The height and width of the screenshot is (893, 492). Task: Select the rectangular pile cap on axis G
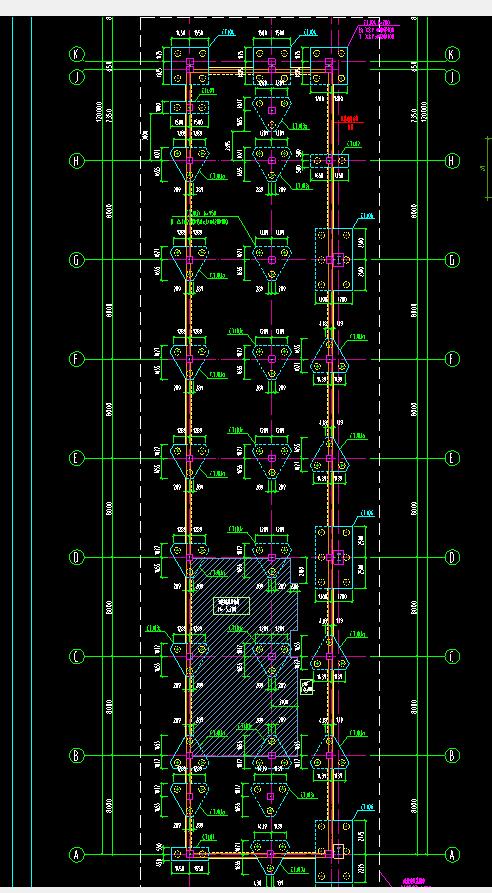[335, 260]
